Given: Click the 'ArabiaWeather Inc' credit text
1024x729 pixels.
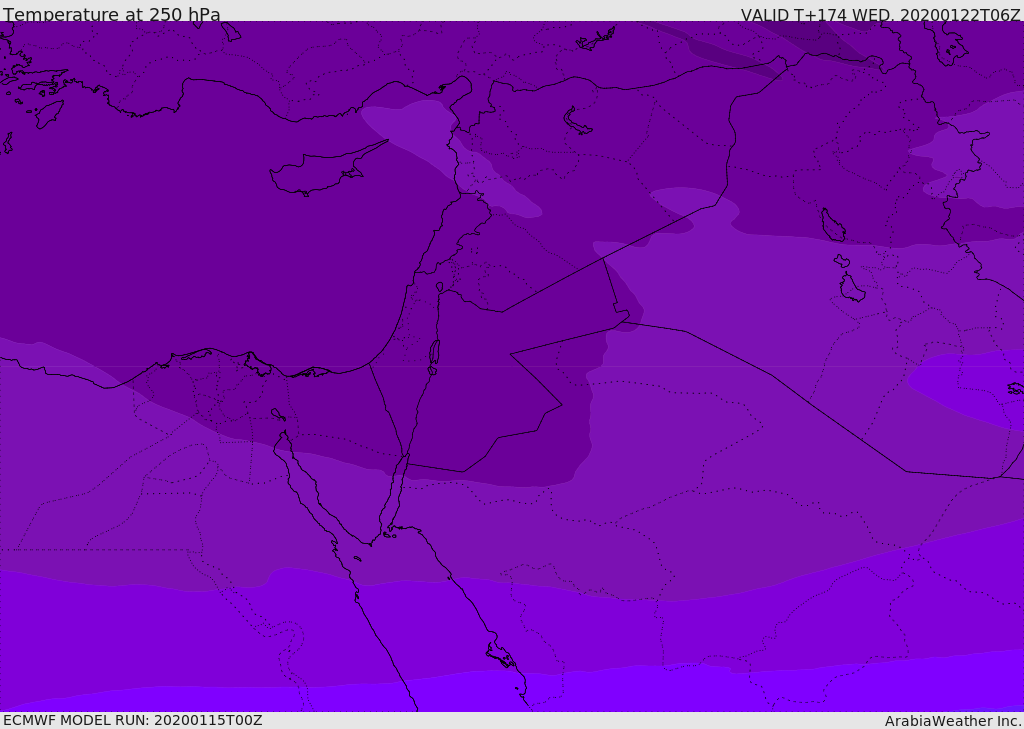Looking at the screenshot, I should point(953,721).
